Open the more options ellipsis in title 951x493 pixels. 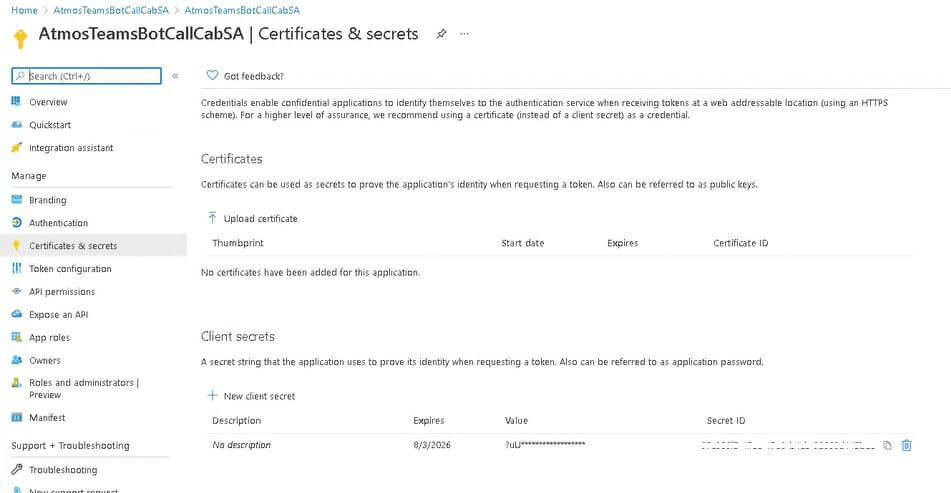pos(464,34)
